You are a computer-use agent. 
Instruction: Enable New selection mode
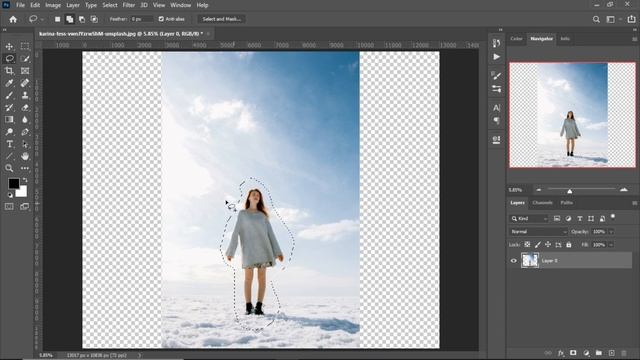pyautogui.click(x=57, y=19)
